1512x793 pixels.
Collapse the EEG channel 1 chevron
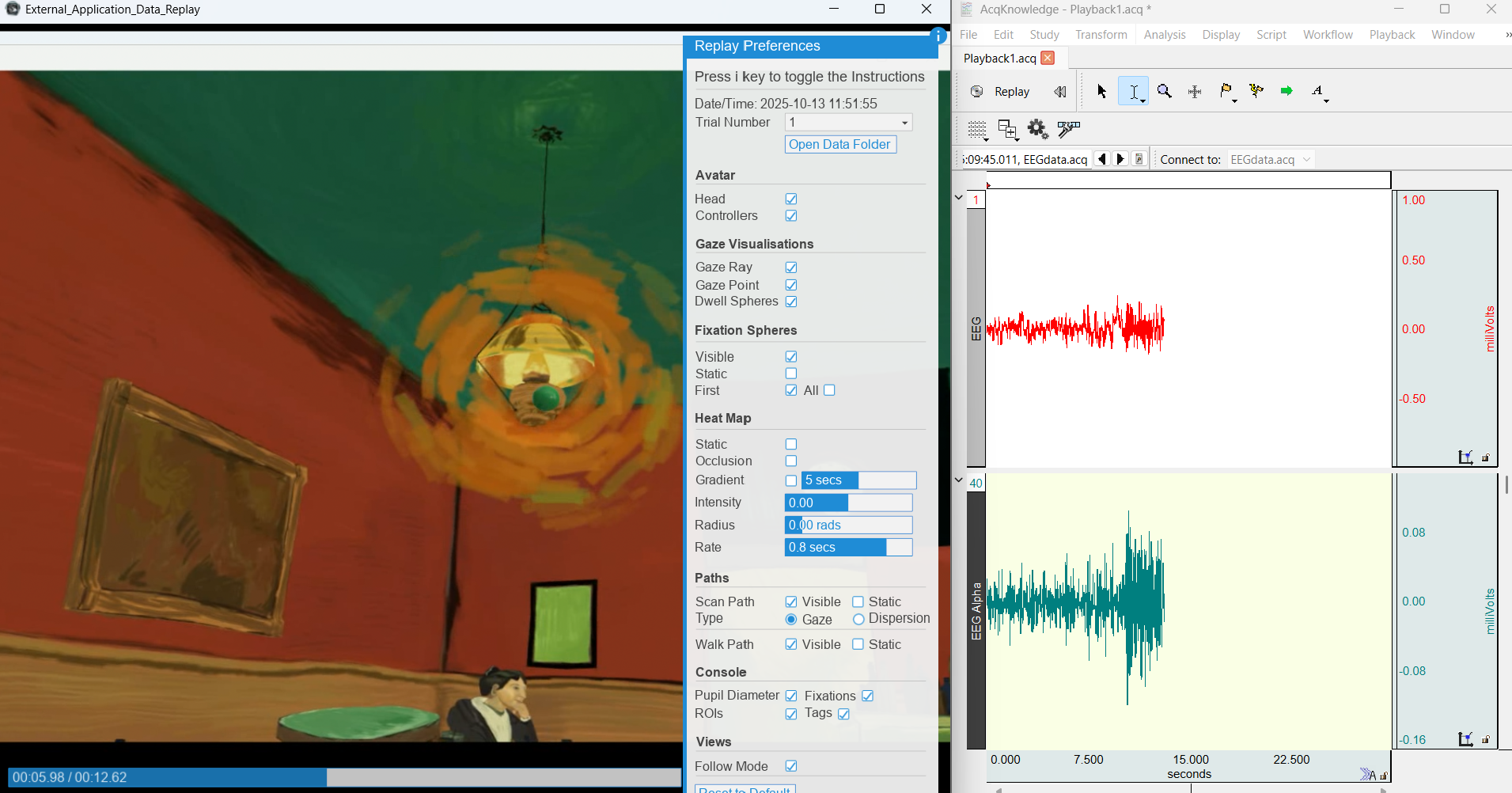(x=959, y=198)
